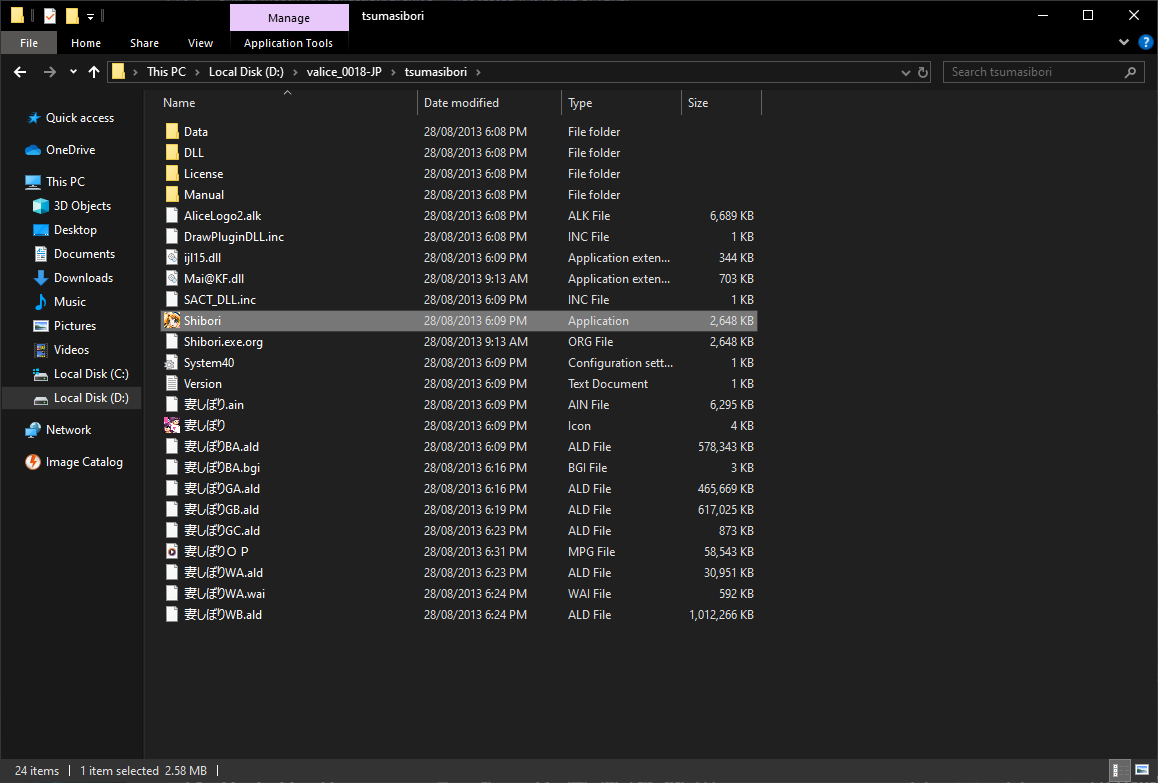Screen dimensions: 1158x783
Task: Select the 妻しぼりGA.ald file
Action: pos(459,488)
